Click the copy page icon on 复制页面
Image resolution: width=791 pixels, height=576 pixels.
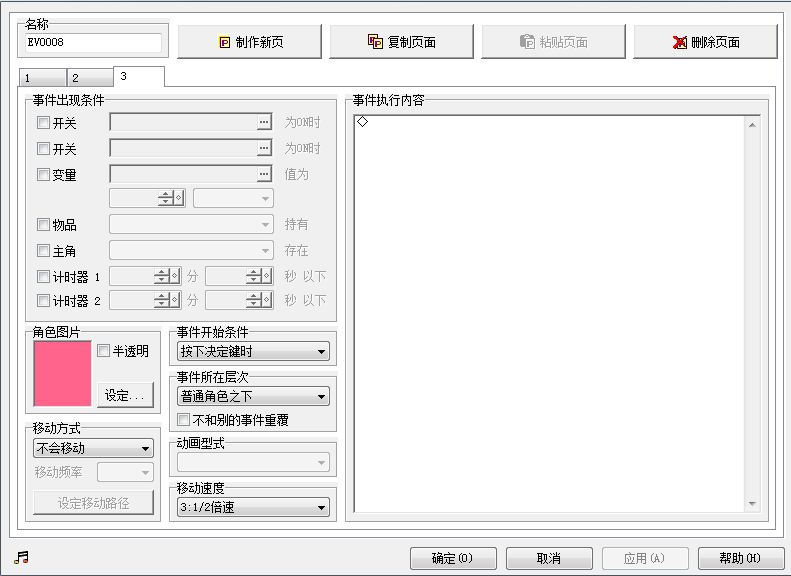pos(375,41)
